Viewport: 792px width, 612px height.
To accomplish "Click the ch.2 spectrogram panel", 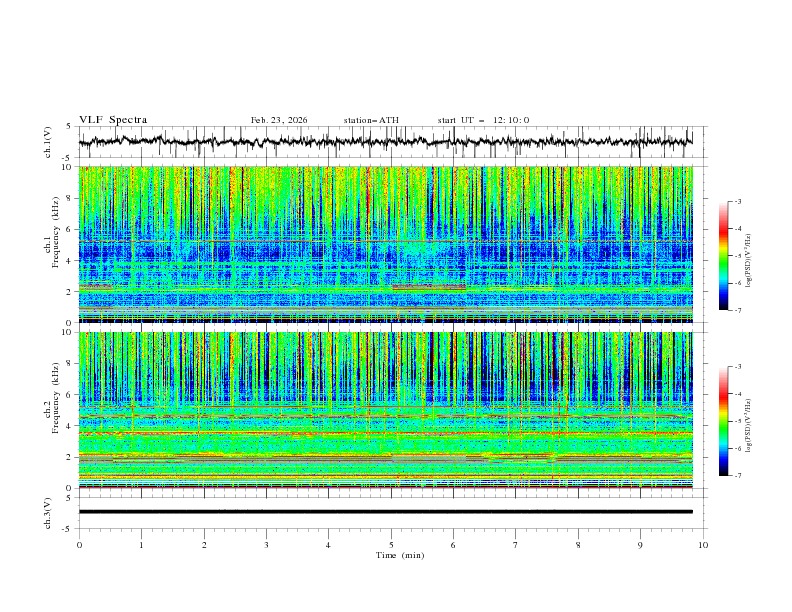I will coord(385,410).
